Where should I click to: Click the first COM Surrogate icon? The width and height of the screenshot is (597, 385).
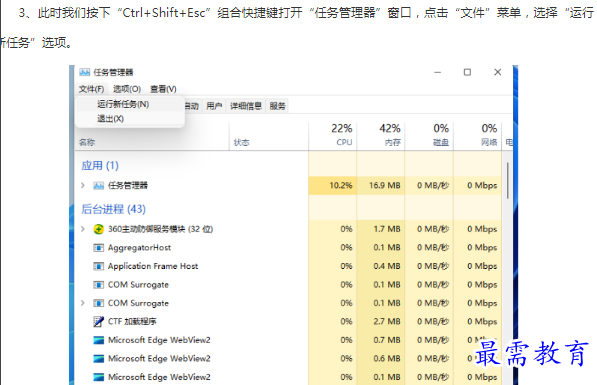point(99,285)
